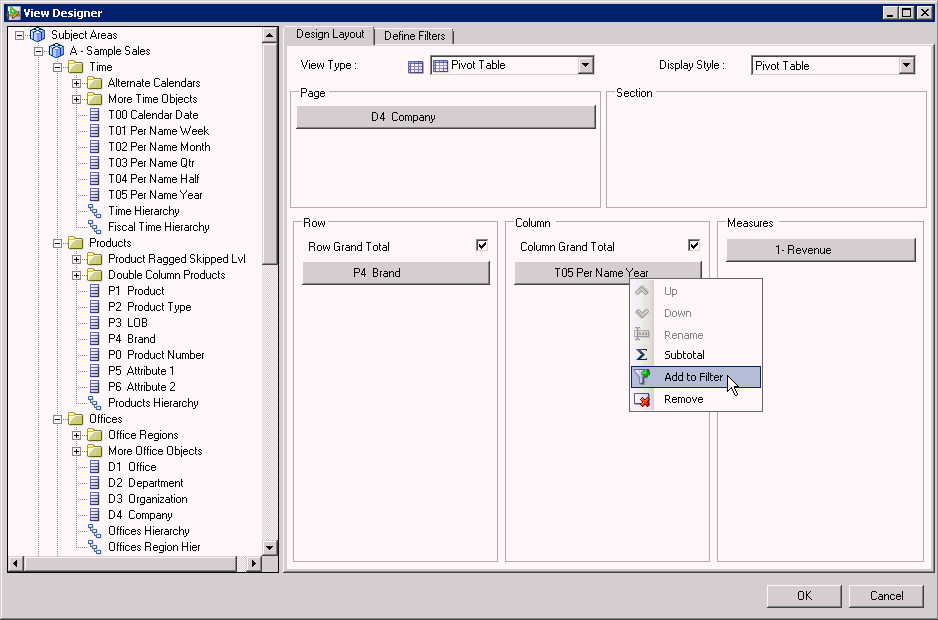Open the Display Style dropdown
Screen dimensions: 938x620
click(x=906, y=65)
